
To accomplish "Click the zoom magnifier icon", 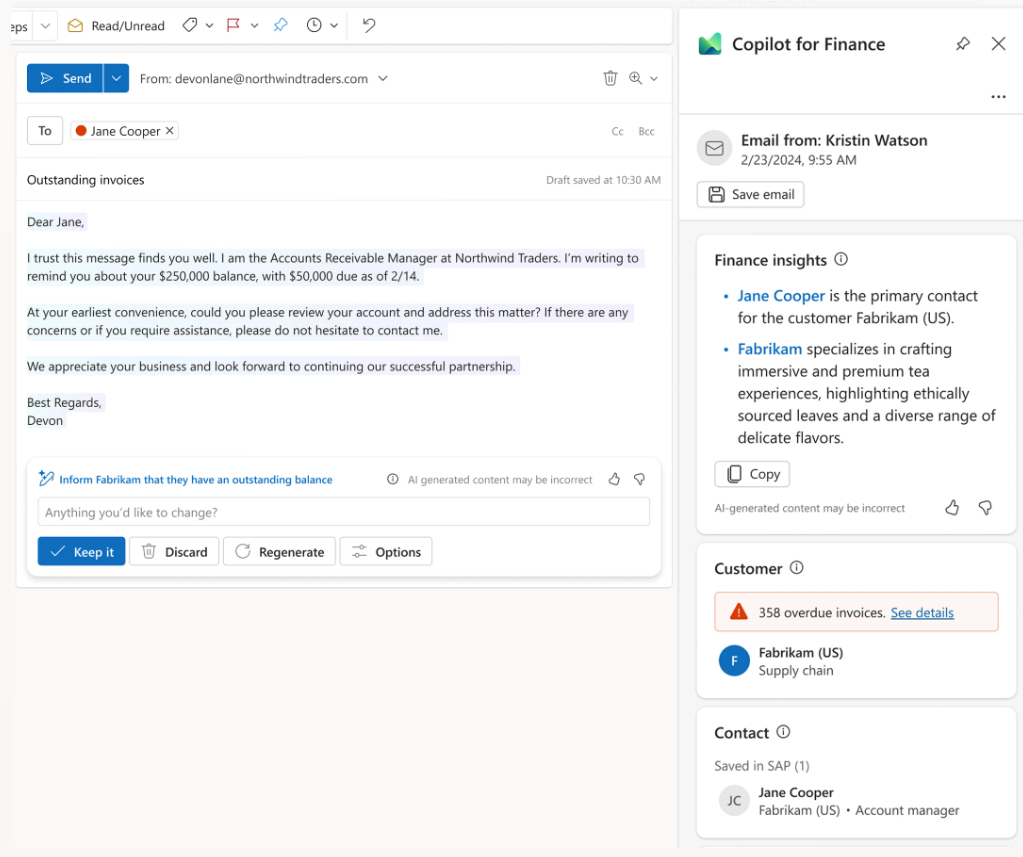I will (635, 78).
